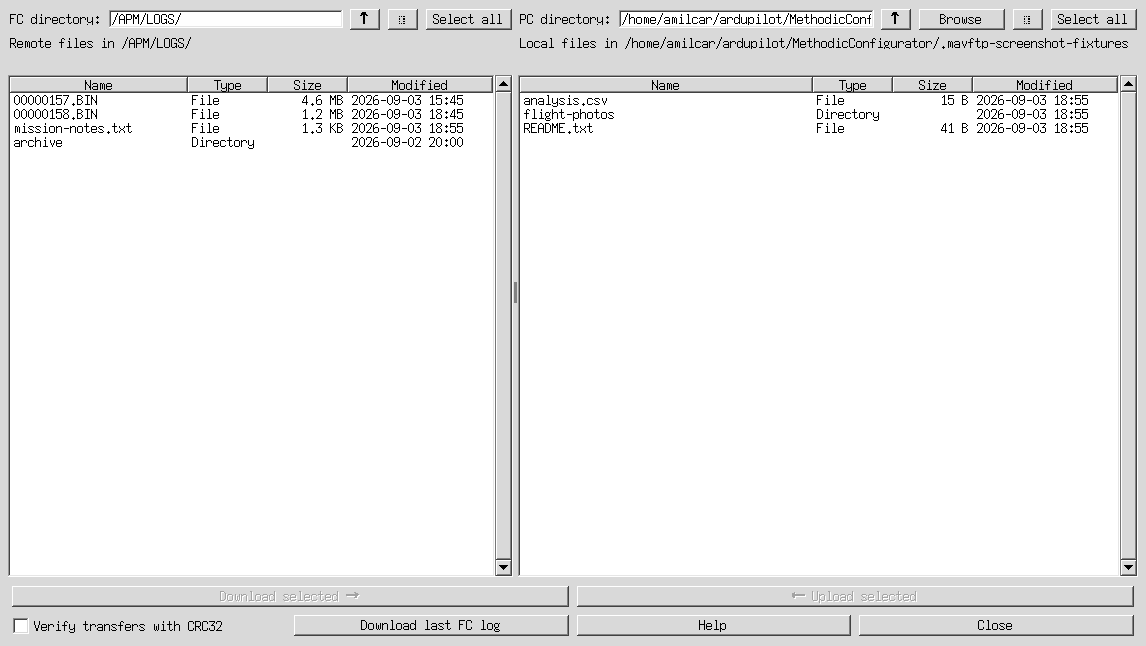The height and width of the screenshot is (646, 1146).
Task: Go up one level in the FC directory
Action: point(364,19)
